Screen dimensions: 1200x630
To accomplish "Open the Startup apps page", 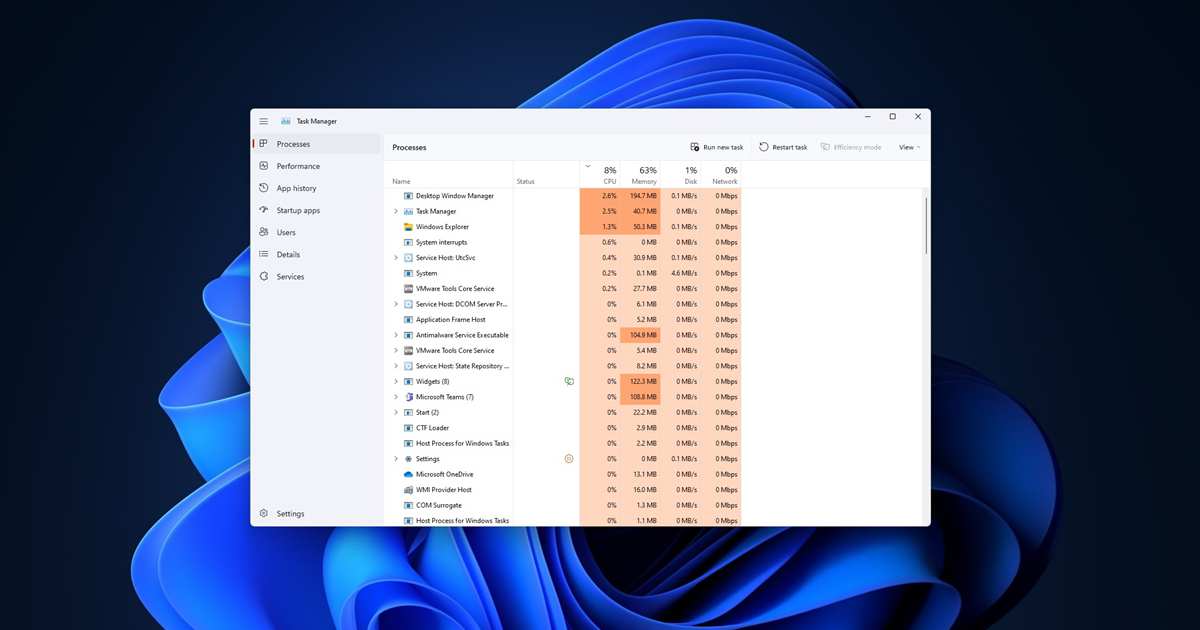I will [x=316, y=210].
